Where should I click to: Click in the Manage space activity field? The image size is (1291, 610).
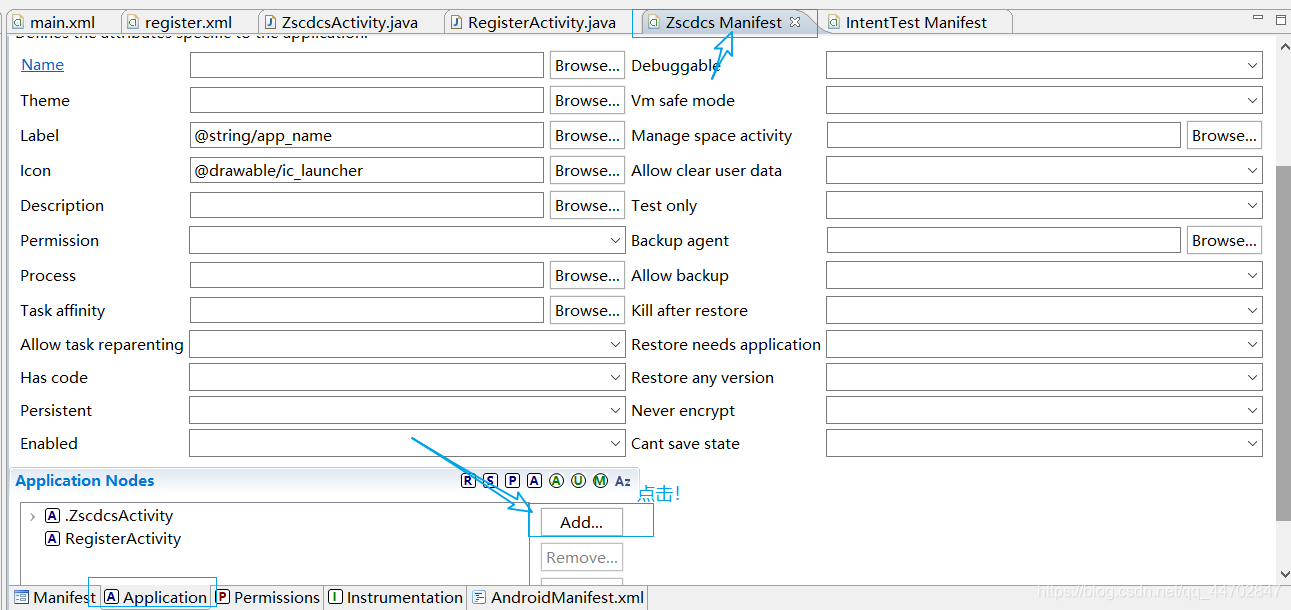point(1004,136)
